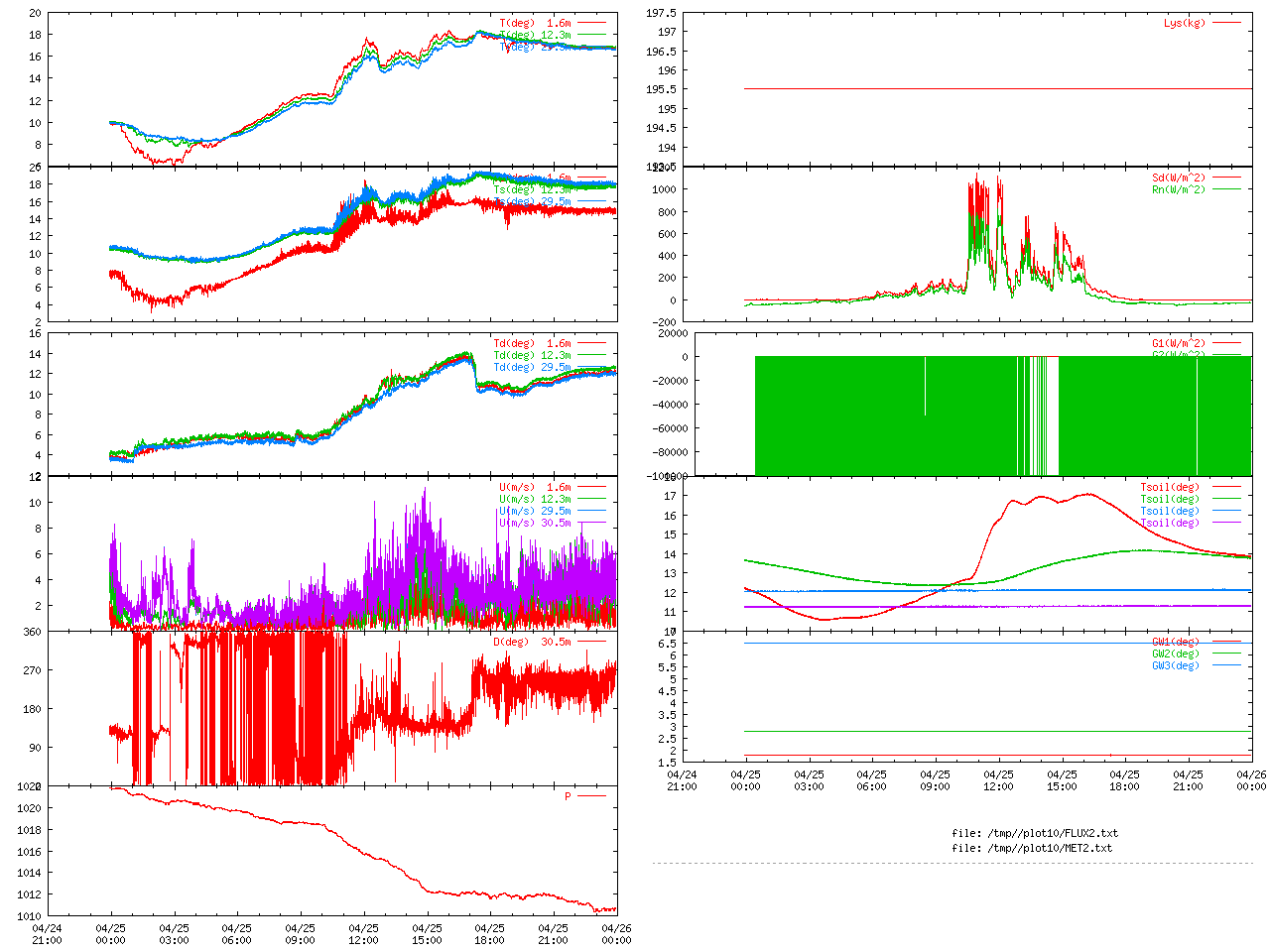Select the purple U(m/s) 30.5m legend label

535,523
